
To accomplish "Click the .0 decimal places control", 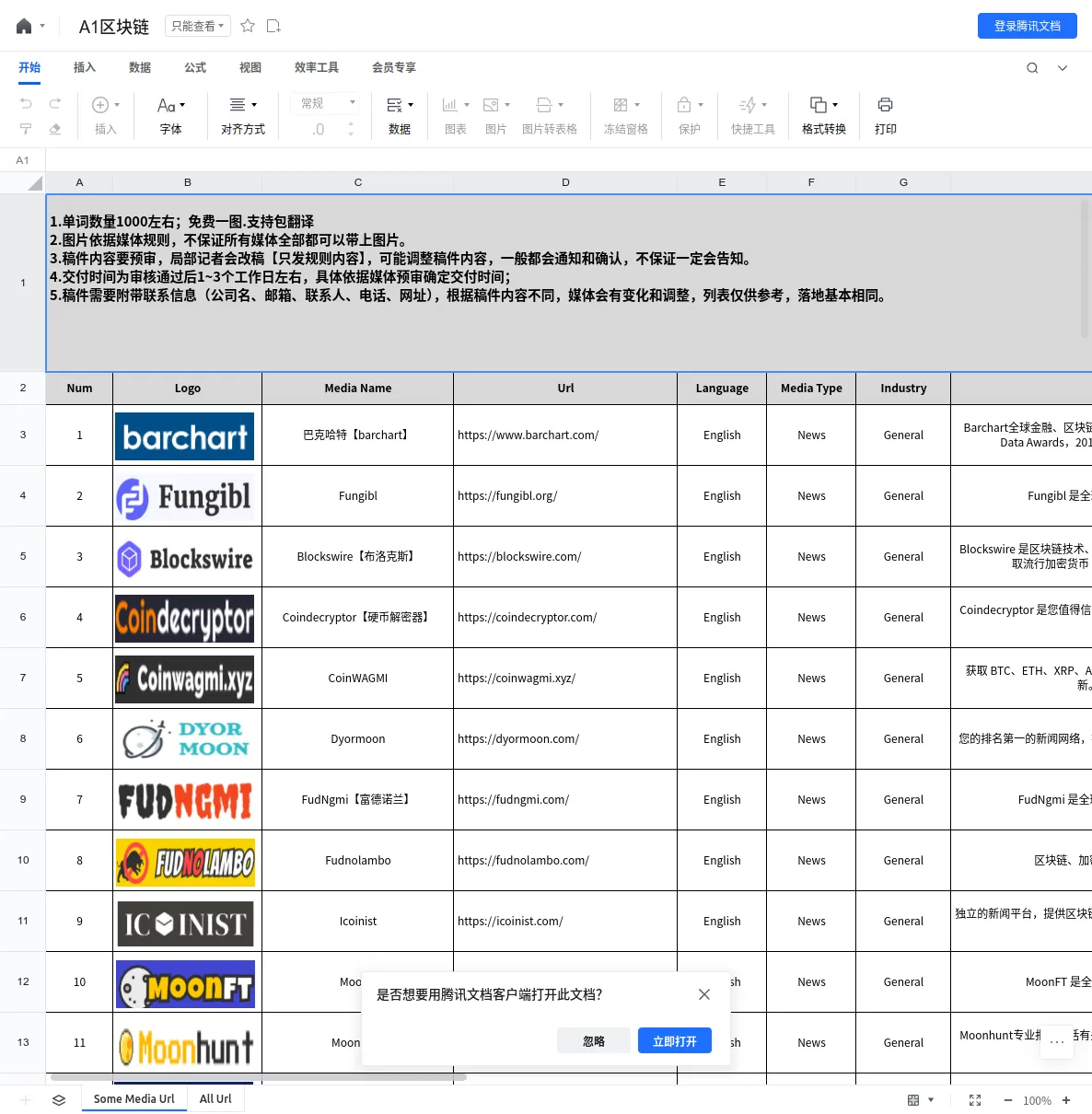I will pos(319,130).
